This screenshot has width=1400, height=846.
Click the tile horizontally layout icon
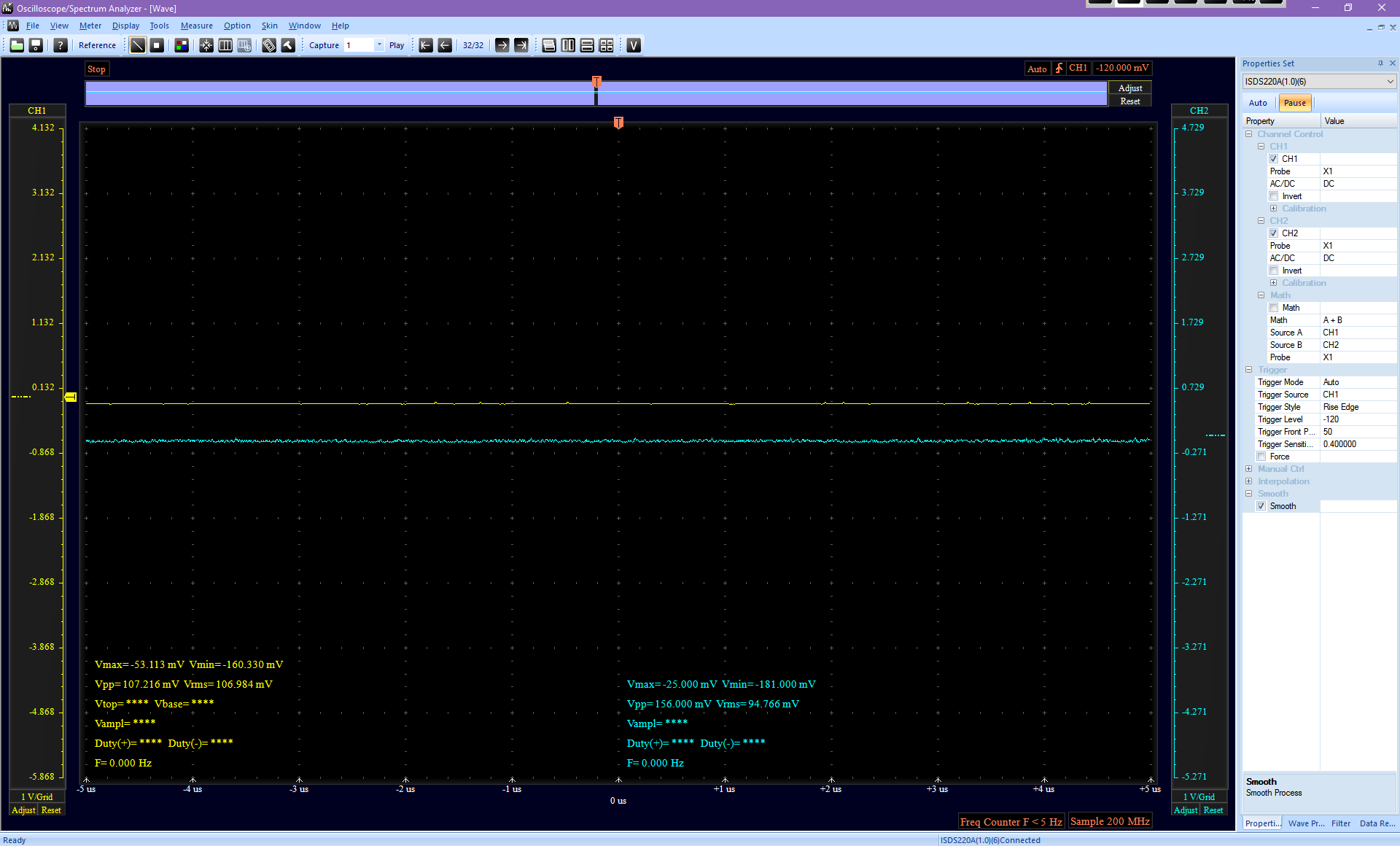coord(587,45)
